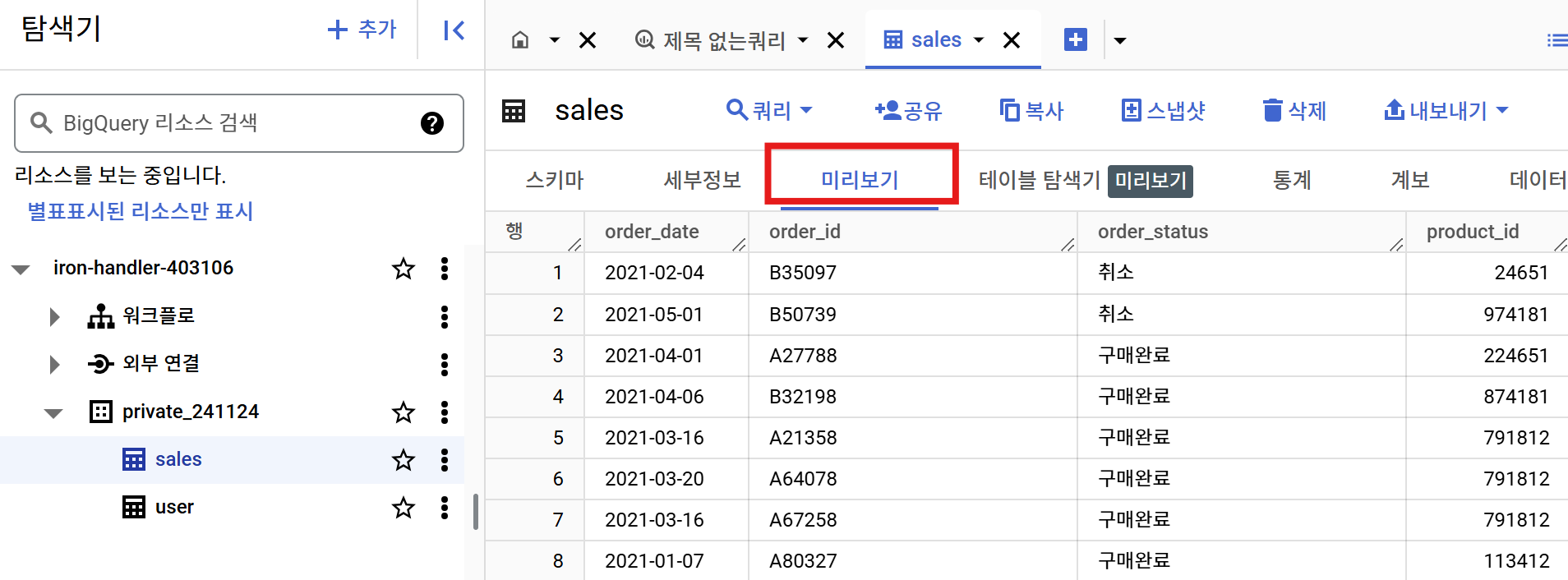The image size is (1568, 580).
Task: Collapse the iron-handler-403106 project node
Action: tap(21, 269)
